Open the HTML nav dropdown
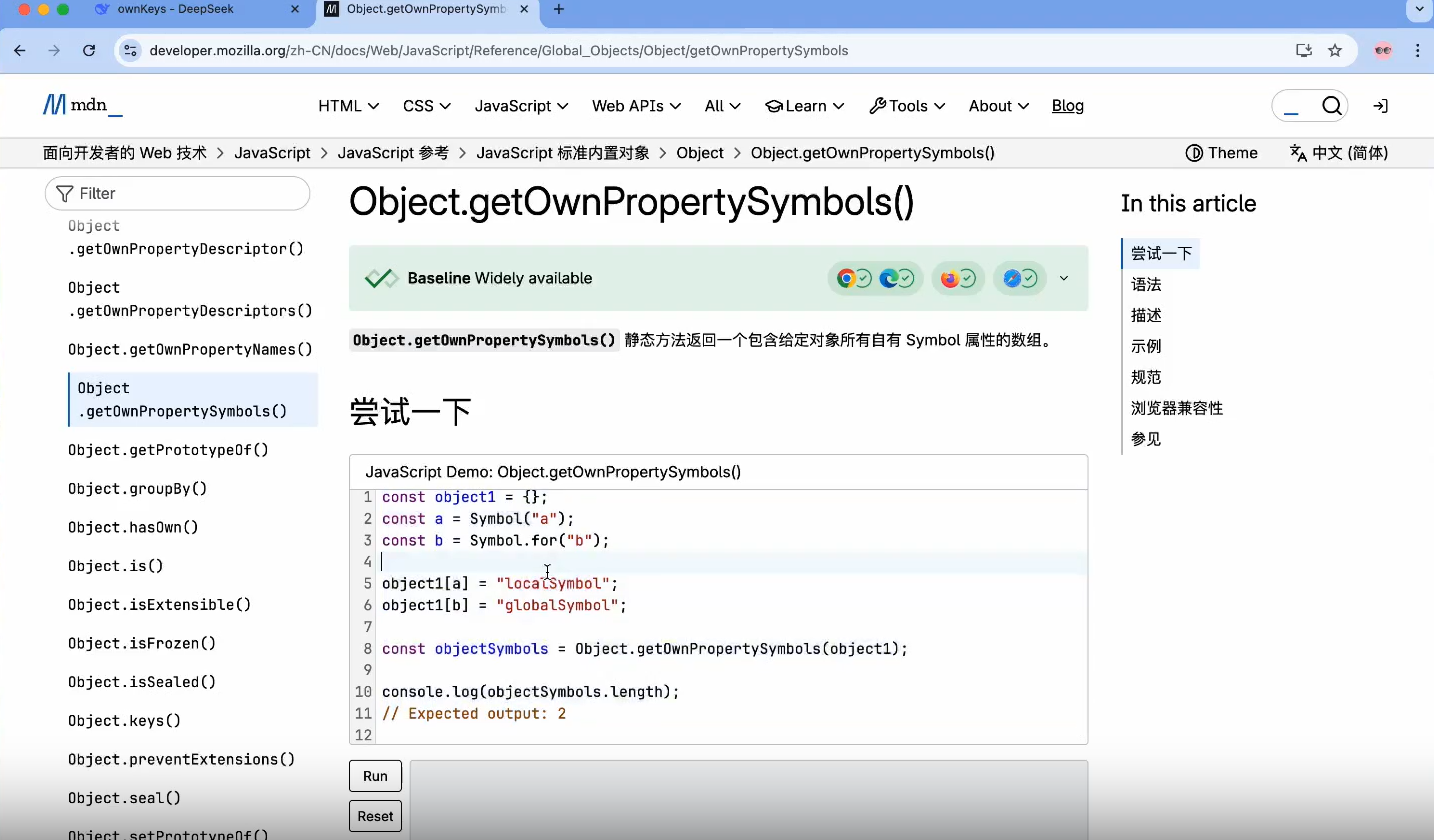 (349, 106)
